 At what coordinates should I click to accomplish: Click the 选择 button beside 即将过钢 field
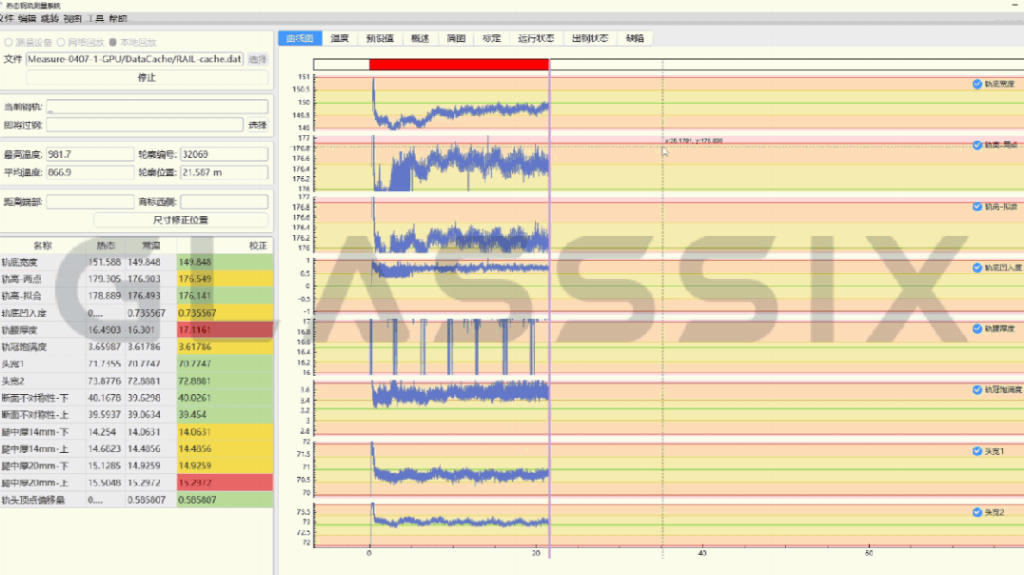click(x=257, y=125)
